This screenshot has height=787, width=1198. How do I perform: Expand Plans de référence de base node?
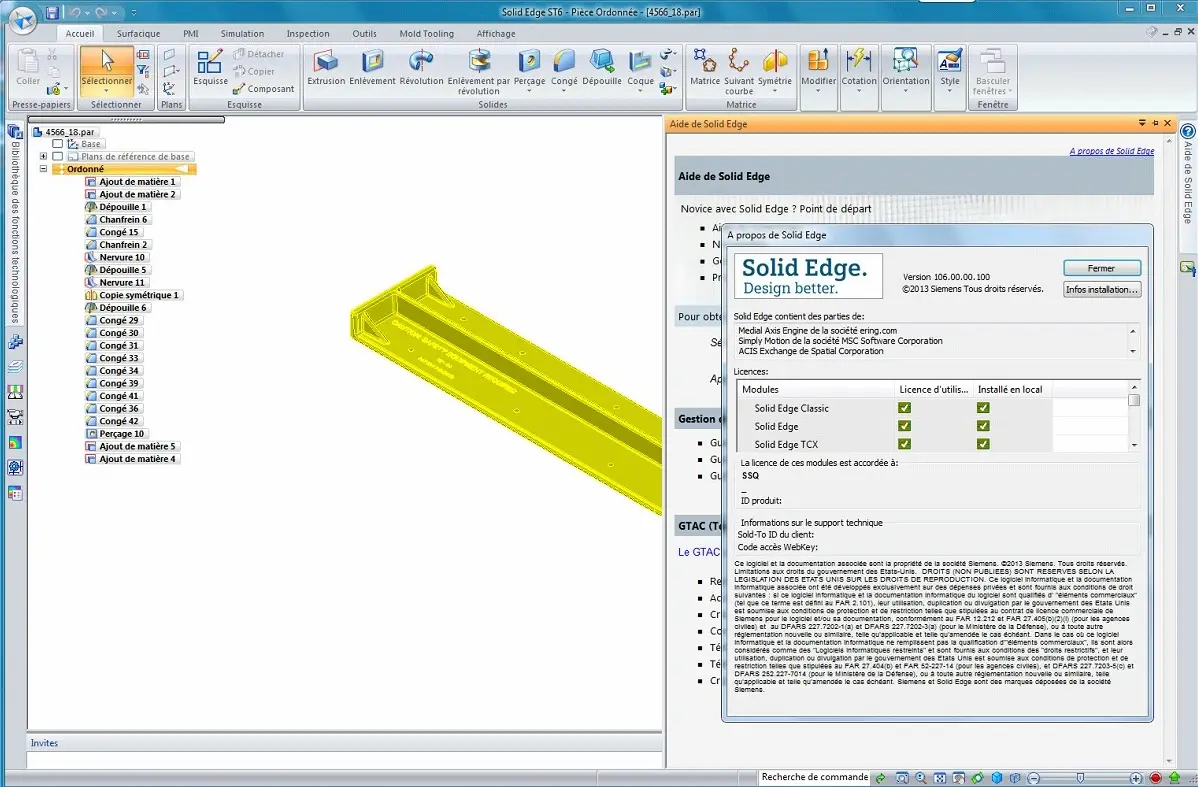[x=44, y=156]
